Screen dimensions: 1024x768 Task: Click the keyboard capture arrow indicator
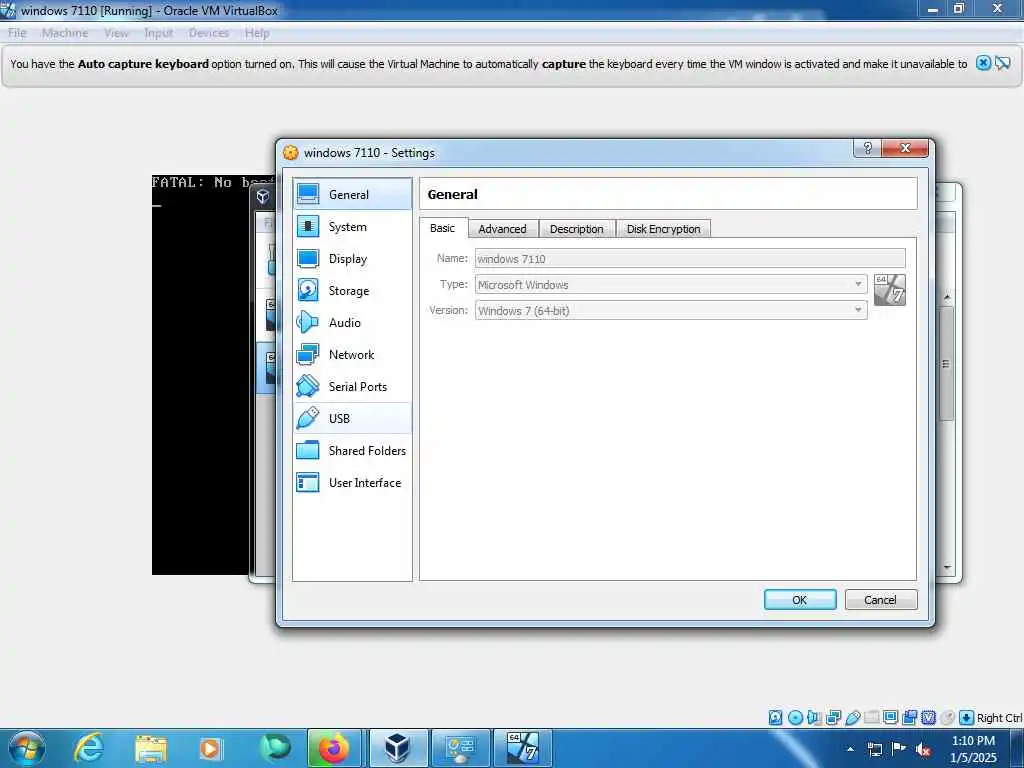(x=967, y=718)
